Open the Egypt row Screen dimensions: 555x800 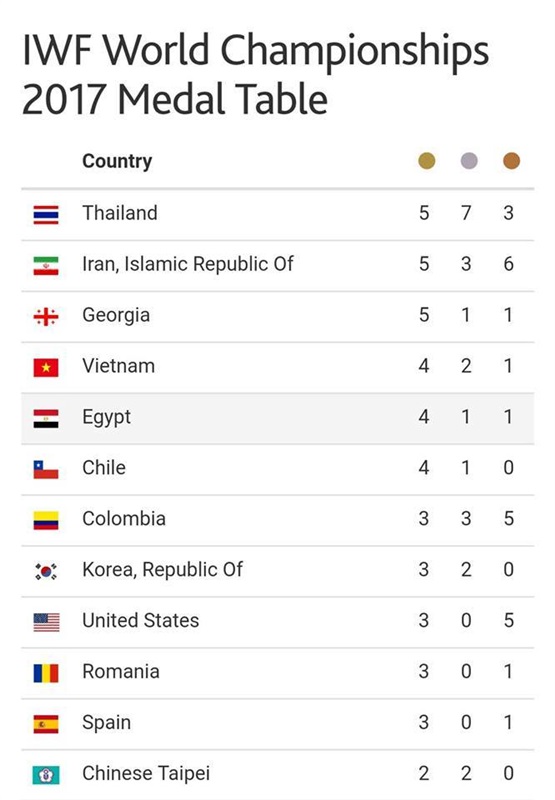tap(278, 418)
